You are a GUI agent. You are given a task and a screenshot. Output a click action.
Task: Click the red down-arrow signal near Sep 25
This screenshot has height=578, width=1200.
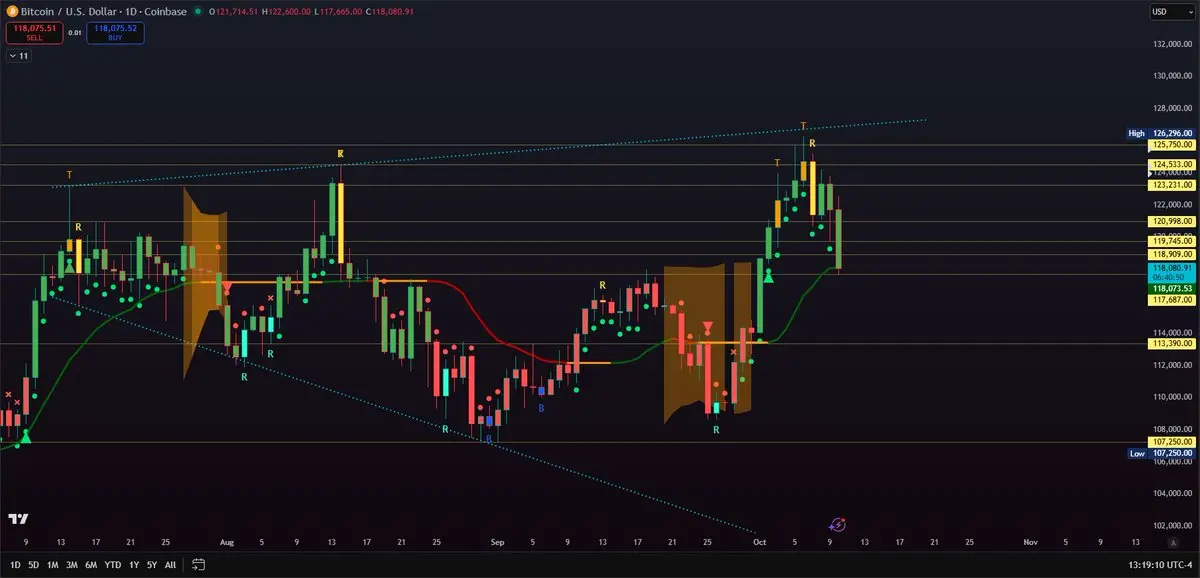(x=708, y=327)
